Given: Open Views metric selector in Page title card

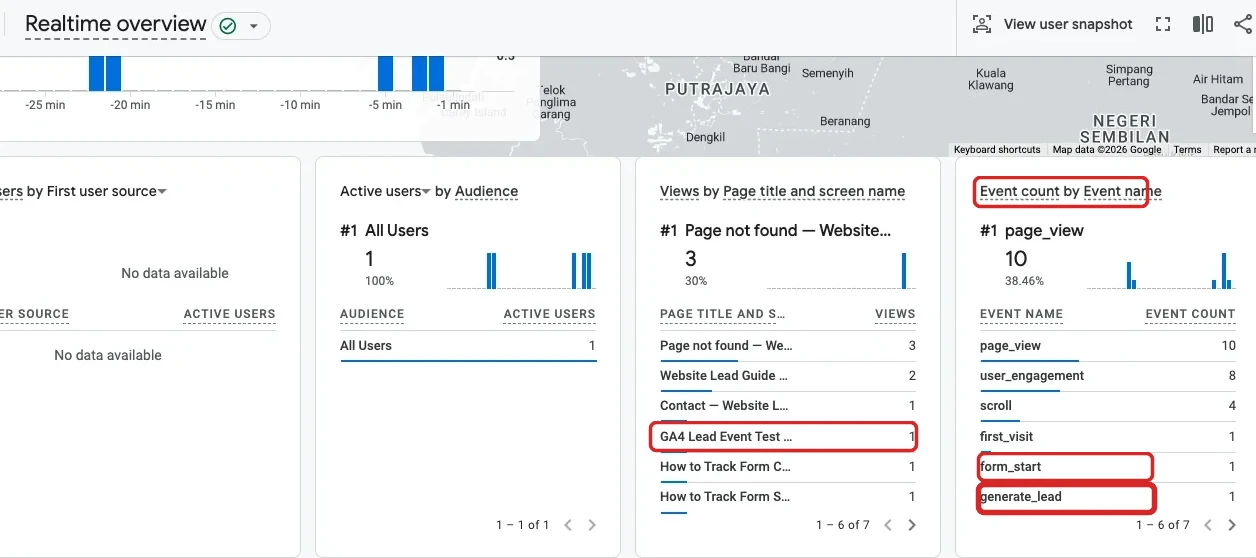Looking at the screenshot, I should pos(679,191).
